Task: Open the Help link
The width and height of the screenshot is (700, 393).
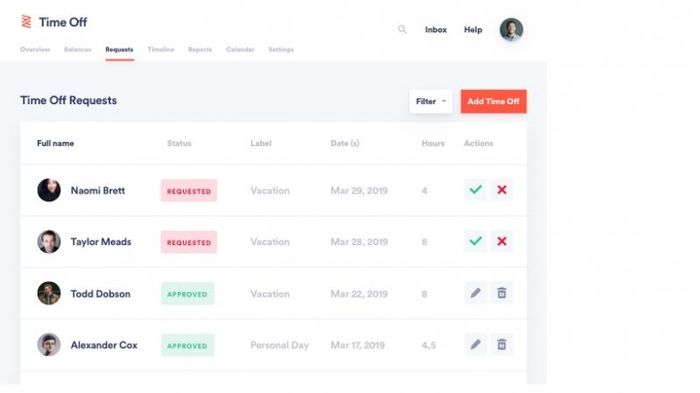Action: point(473,29)
